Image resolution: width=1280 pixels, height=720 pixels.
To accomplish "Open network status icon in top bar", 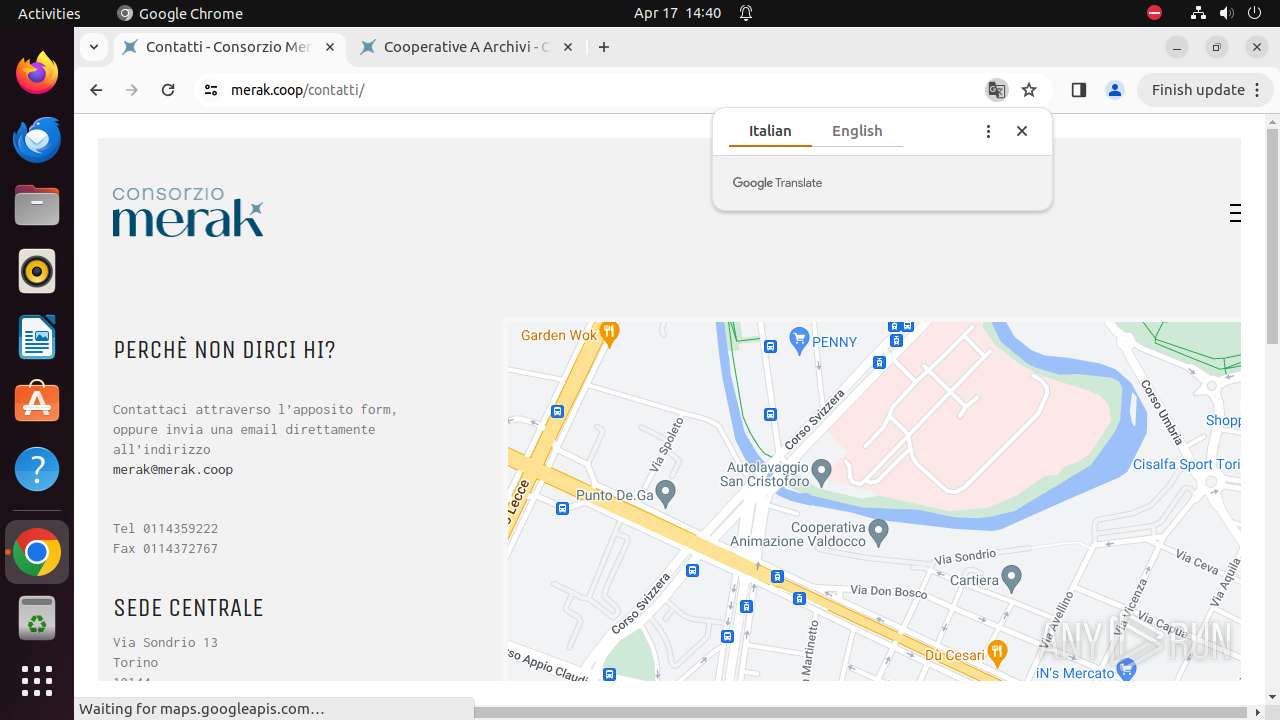I will [1198, 13].
